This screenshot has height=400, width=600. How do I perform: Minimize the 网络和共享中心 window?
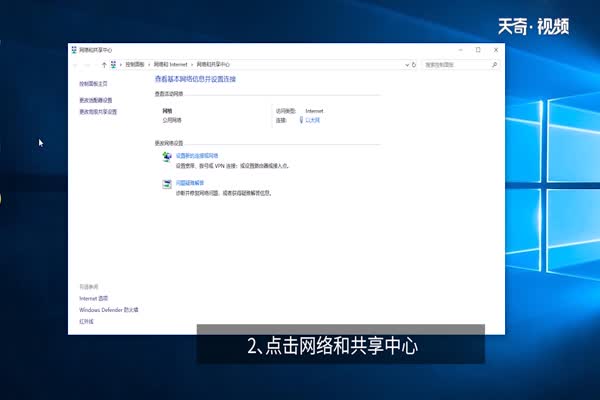click(x=461, y=50)
